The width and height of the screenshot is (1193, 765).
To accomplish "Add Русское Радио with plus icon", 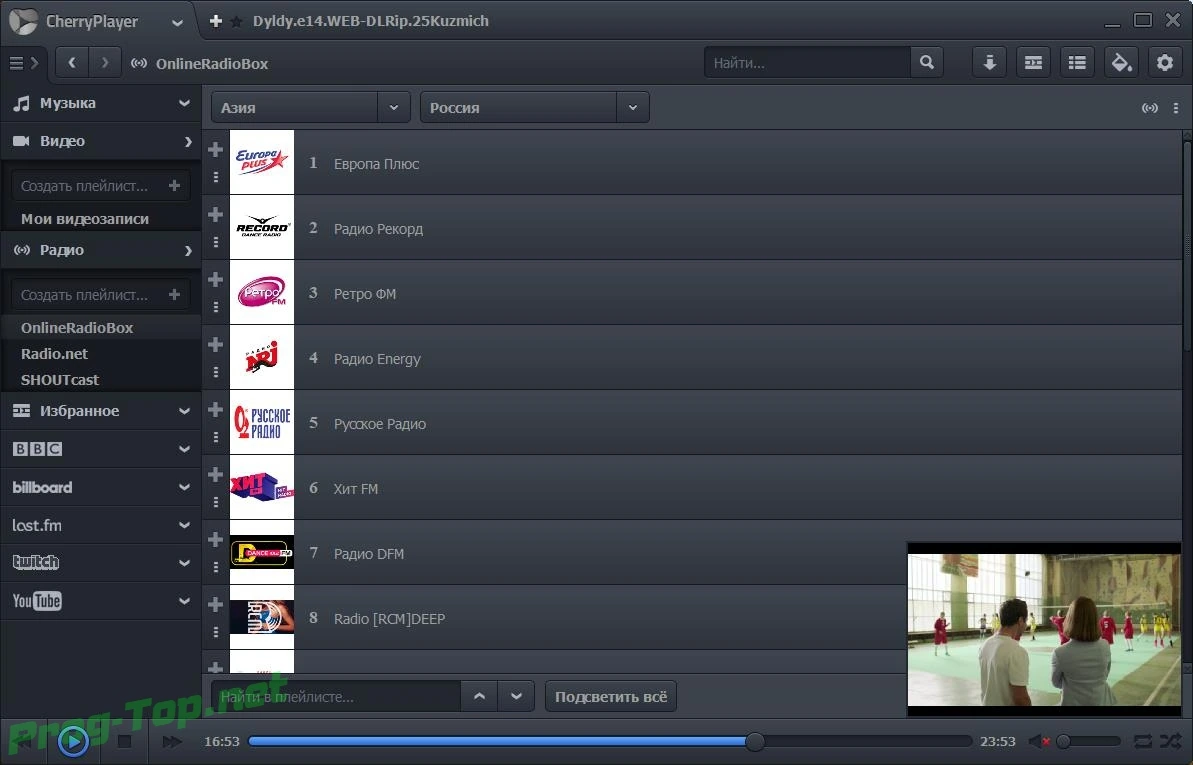I will 215,410.
